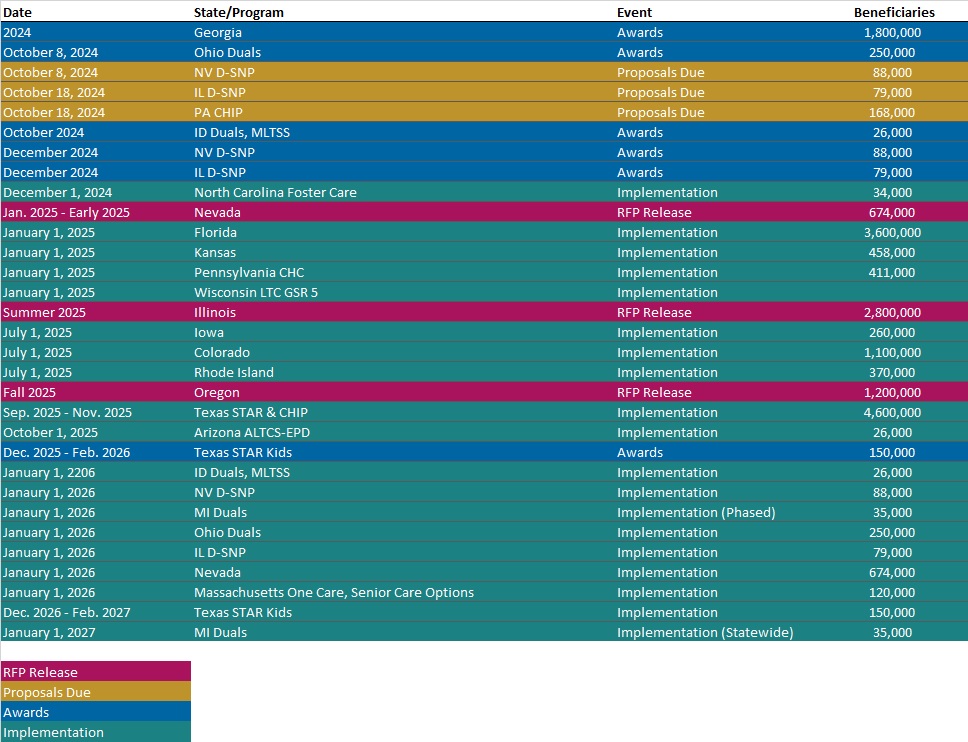Select the Implementation legend color cell
This screenshot has height=742, width=968.
[x=95, y=732]
